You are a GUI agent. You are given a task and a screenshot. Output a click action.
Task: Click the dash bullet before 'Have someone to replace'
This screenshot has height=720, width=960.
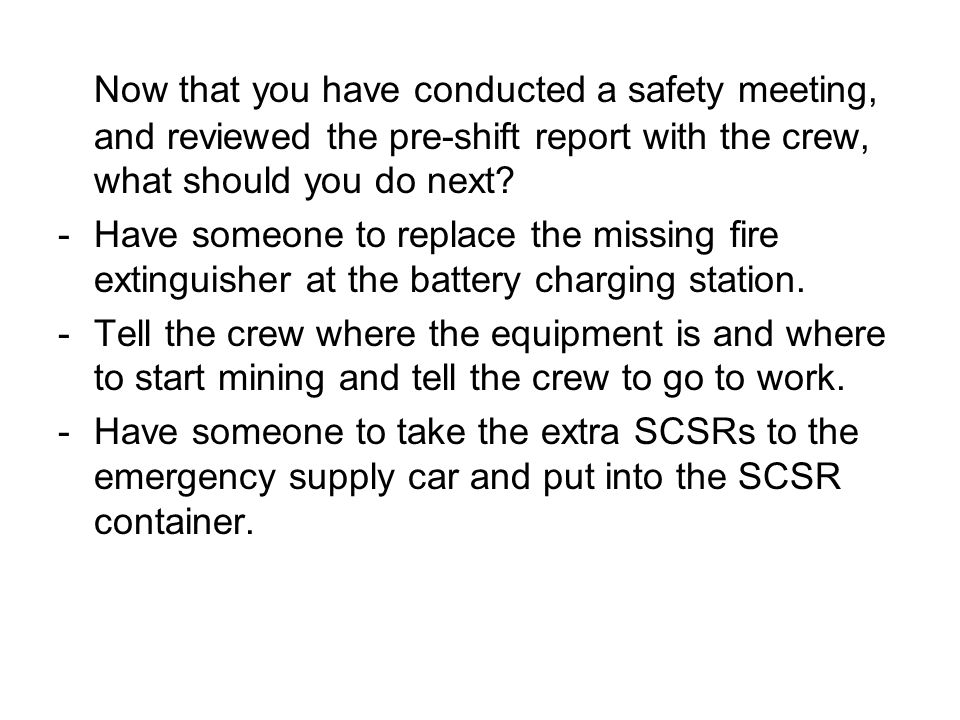(64, 237)
